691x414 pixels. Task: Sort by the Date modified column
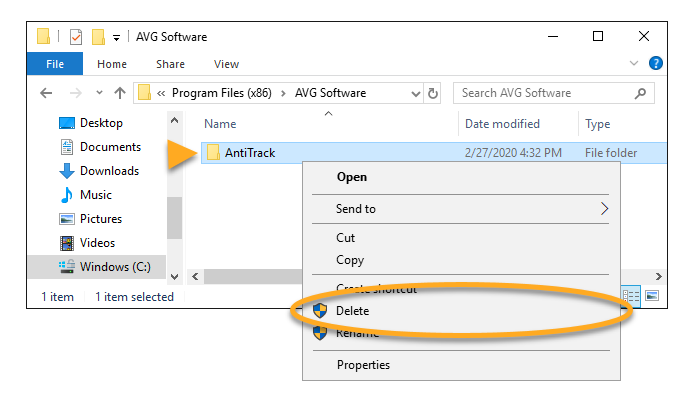[502, 124]
